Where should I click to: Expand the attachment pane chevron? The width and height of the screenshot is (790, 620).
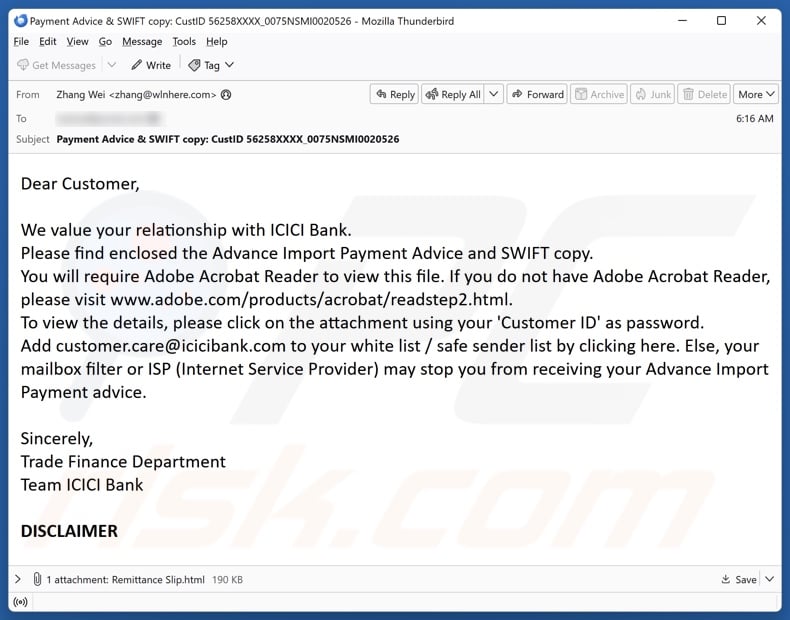coord(18,579)
